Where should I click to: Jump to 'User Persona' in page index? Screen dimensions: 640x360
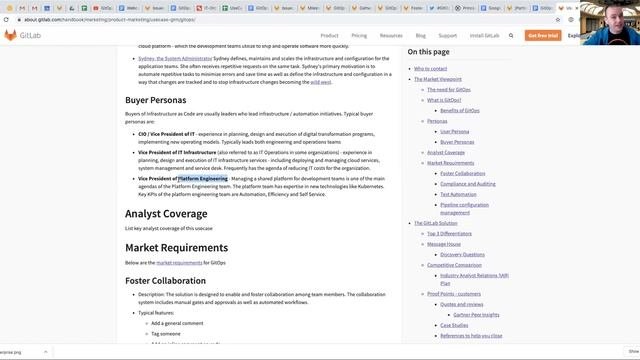coord(454,131)
